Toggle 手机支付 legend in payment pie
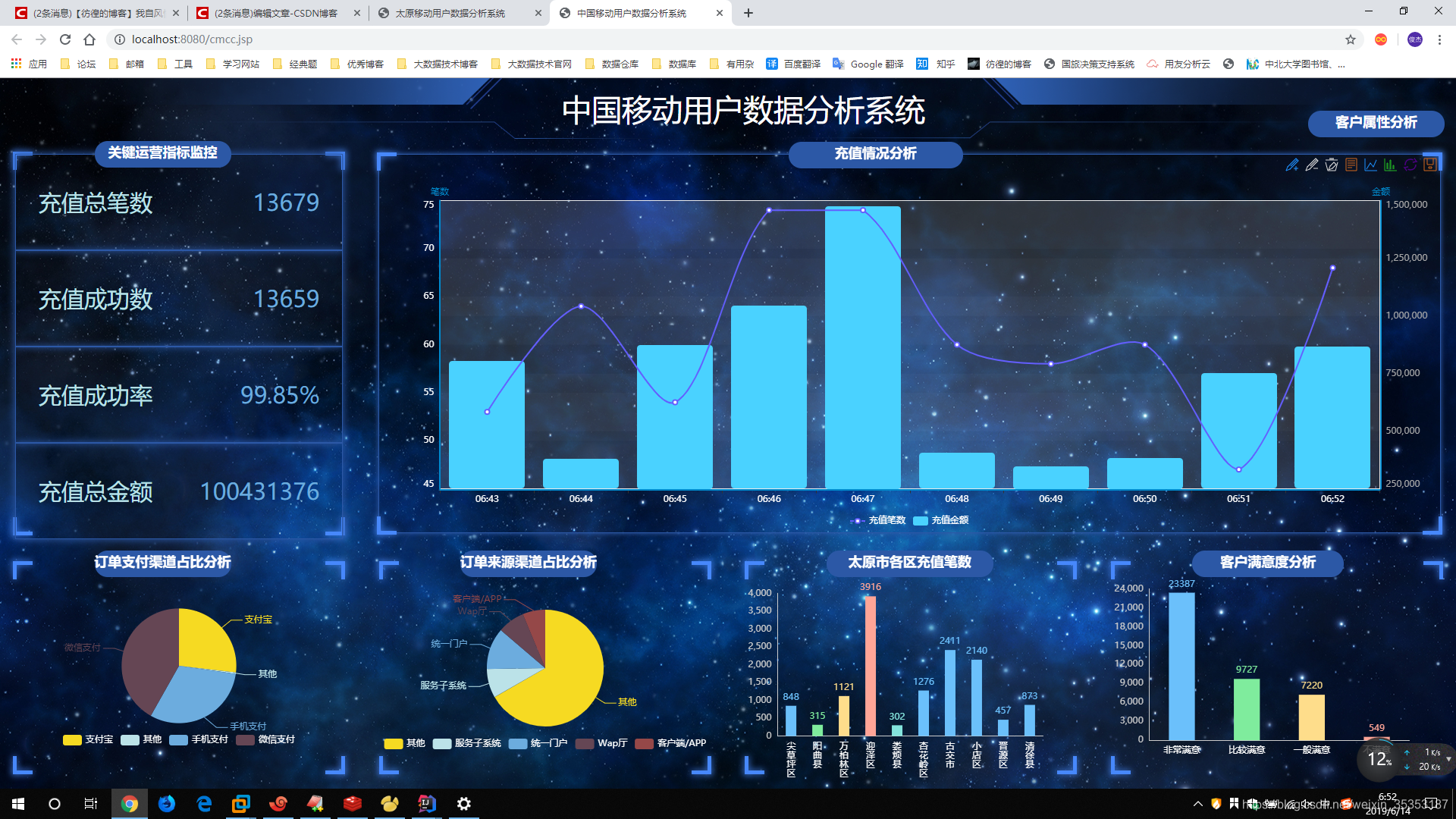The image size is (1456, 819). 199,739
